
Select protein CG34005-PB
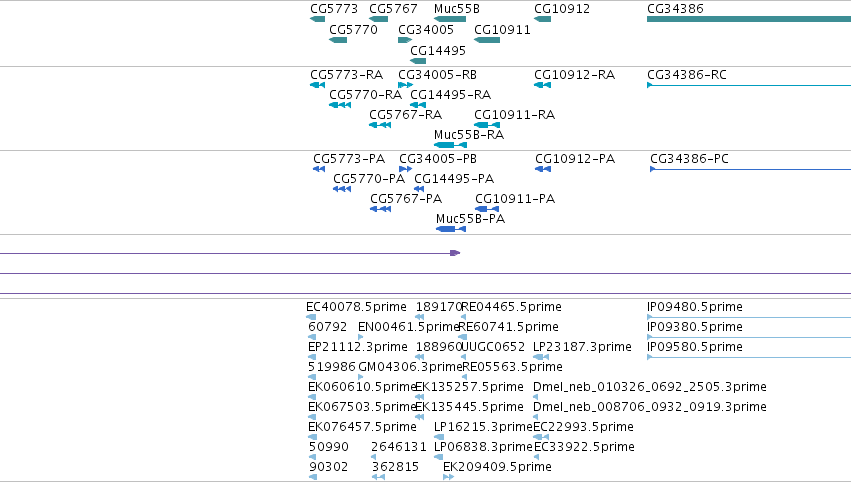tap(438, 159)
